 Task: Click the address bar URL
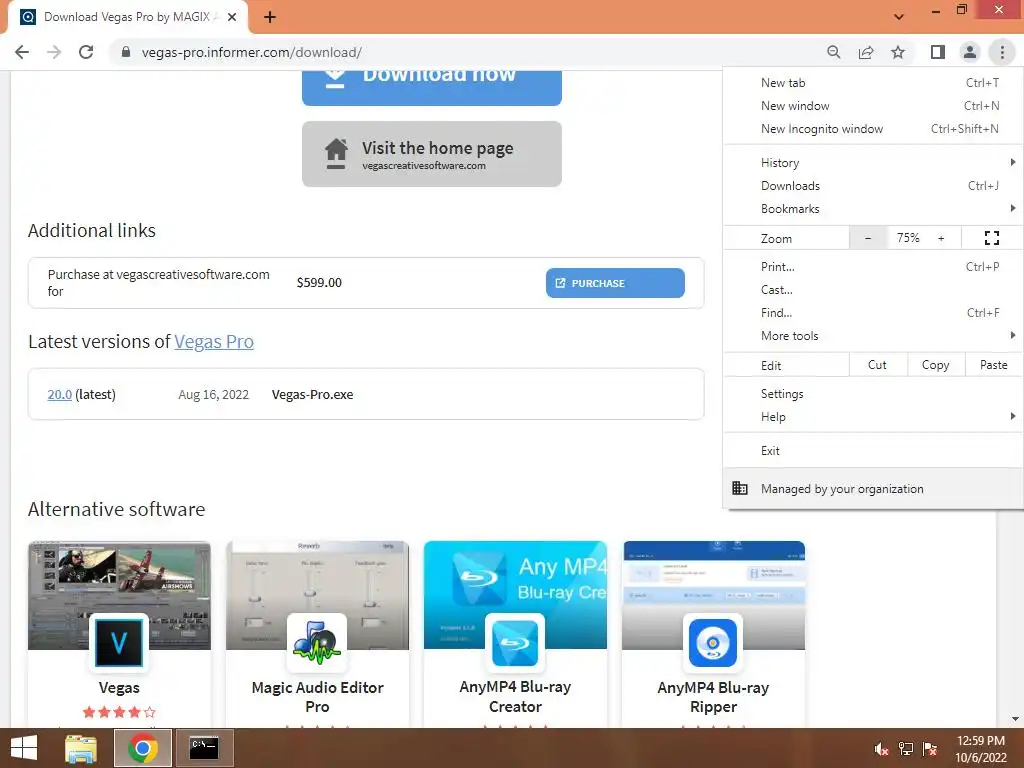(251, 52)
